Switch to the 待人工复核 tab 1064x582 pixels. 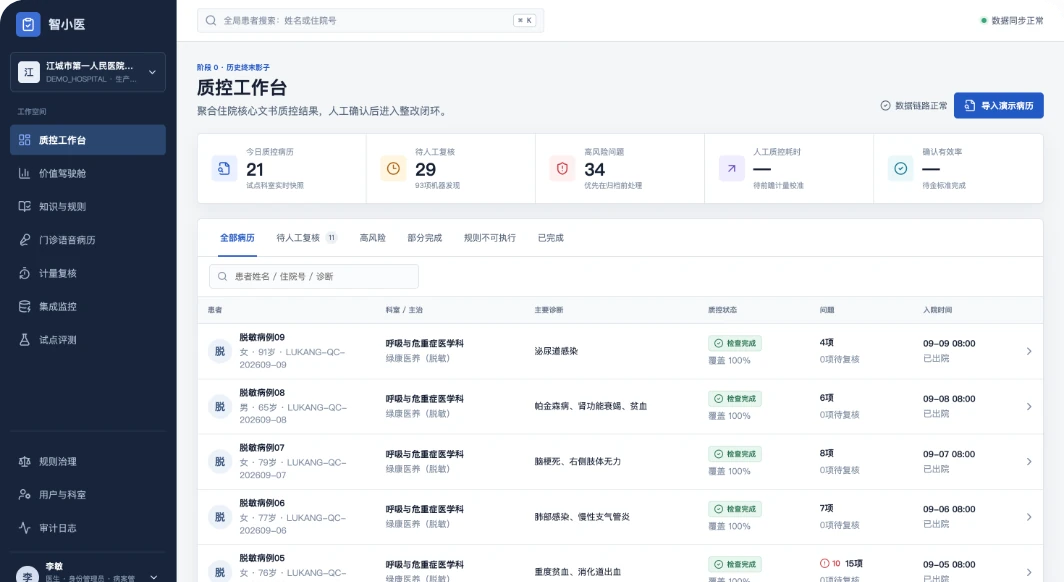[306, 238]
